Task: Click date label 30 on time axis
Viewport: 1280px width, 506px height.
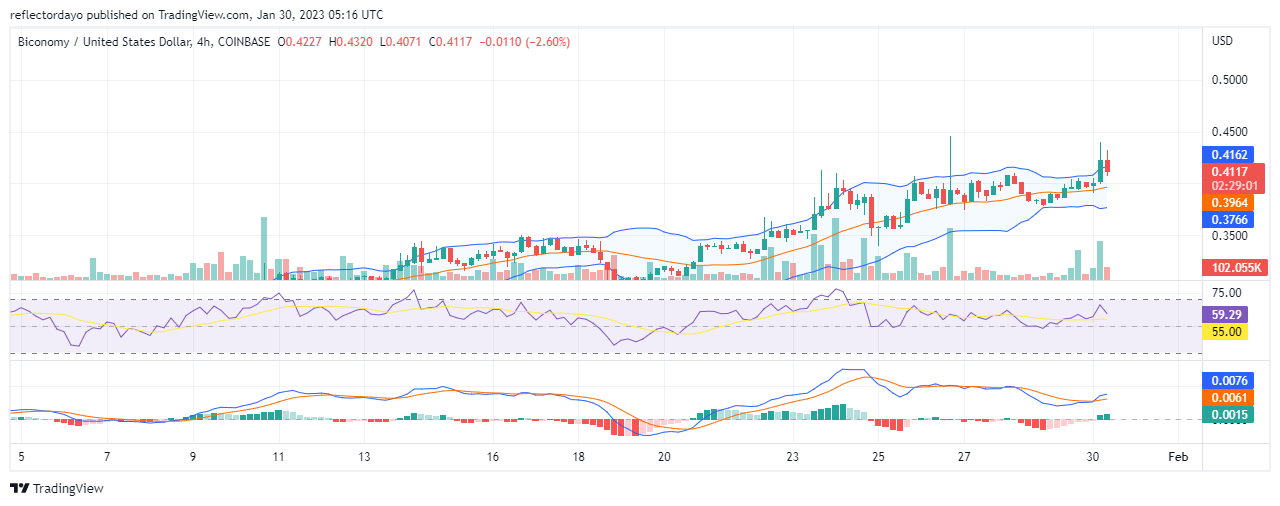Action: click(1093, 455)
